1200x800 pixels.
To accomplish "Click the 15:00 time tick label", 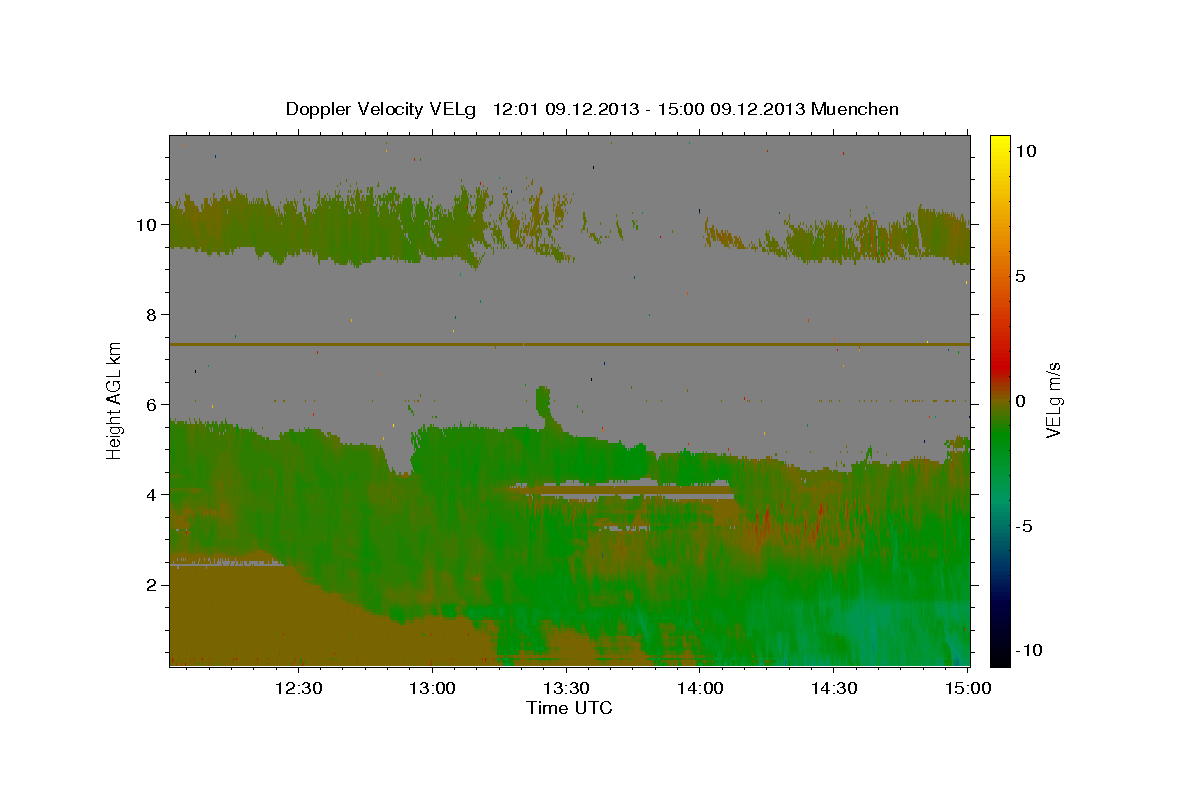I will coord(968,688).
